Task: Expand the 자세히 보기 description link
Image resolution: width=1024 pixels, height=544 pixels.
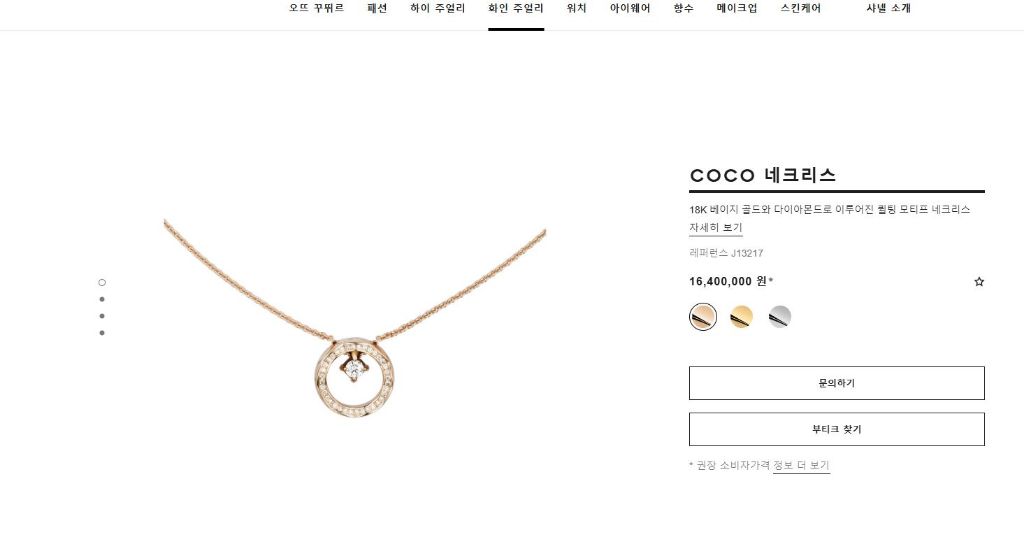Action: point(716,227)
